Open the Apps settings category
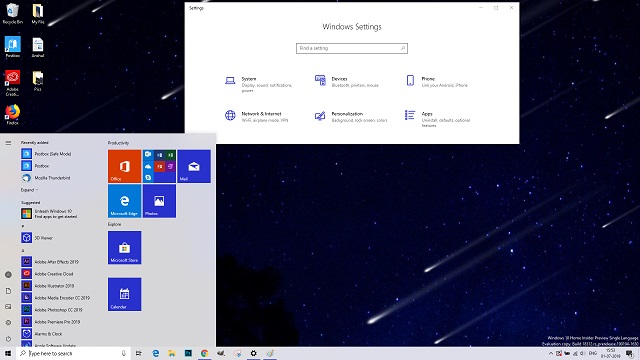This screenshot has width=640, height=360. click(439, 118)
